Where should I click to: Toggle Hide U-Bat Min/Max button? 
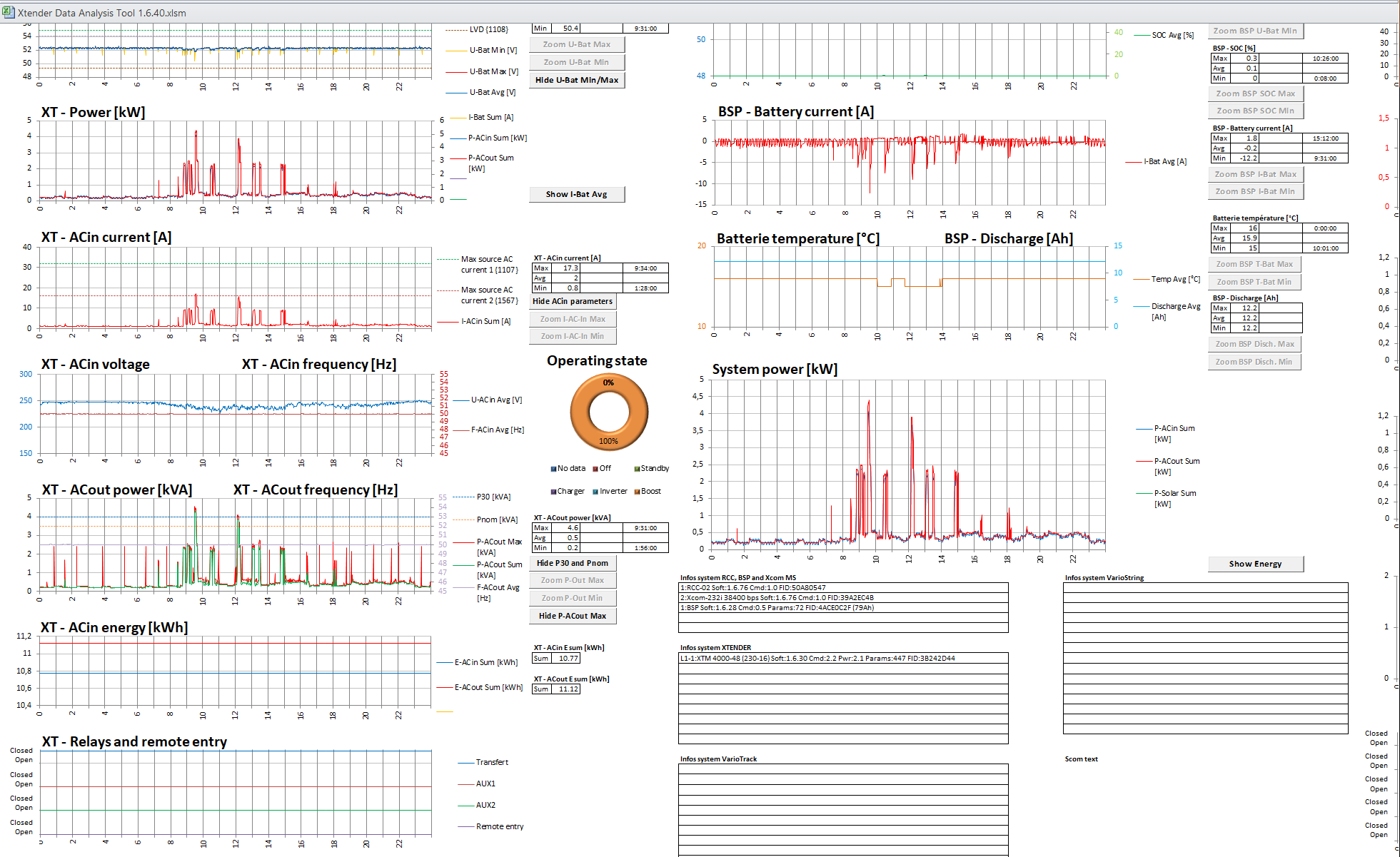coord(577,80)
